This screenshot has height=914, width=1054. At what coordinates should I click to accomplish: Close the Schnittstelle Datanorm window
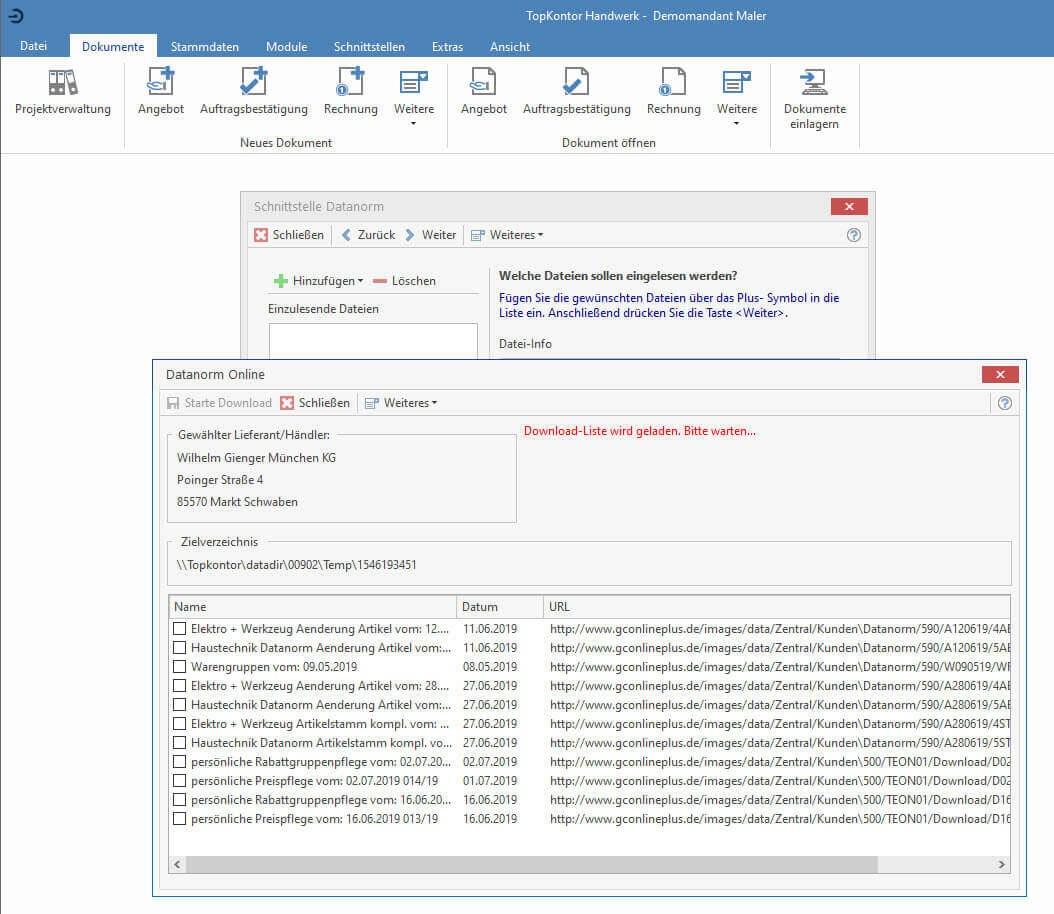click(x=849, y=206)
